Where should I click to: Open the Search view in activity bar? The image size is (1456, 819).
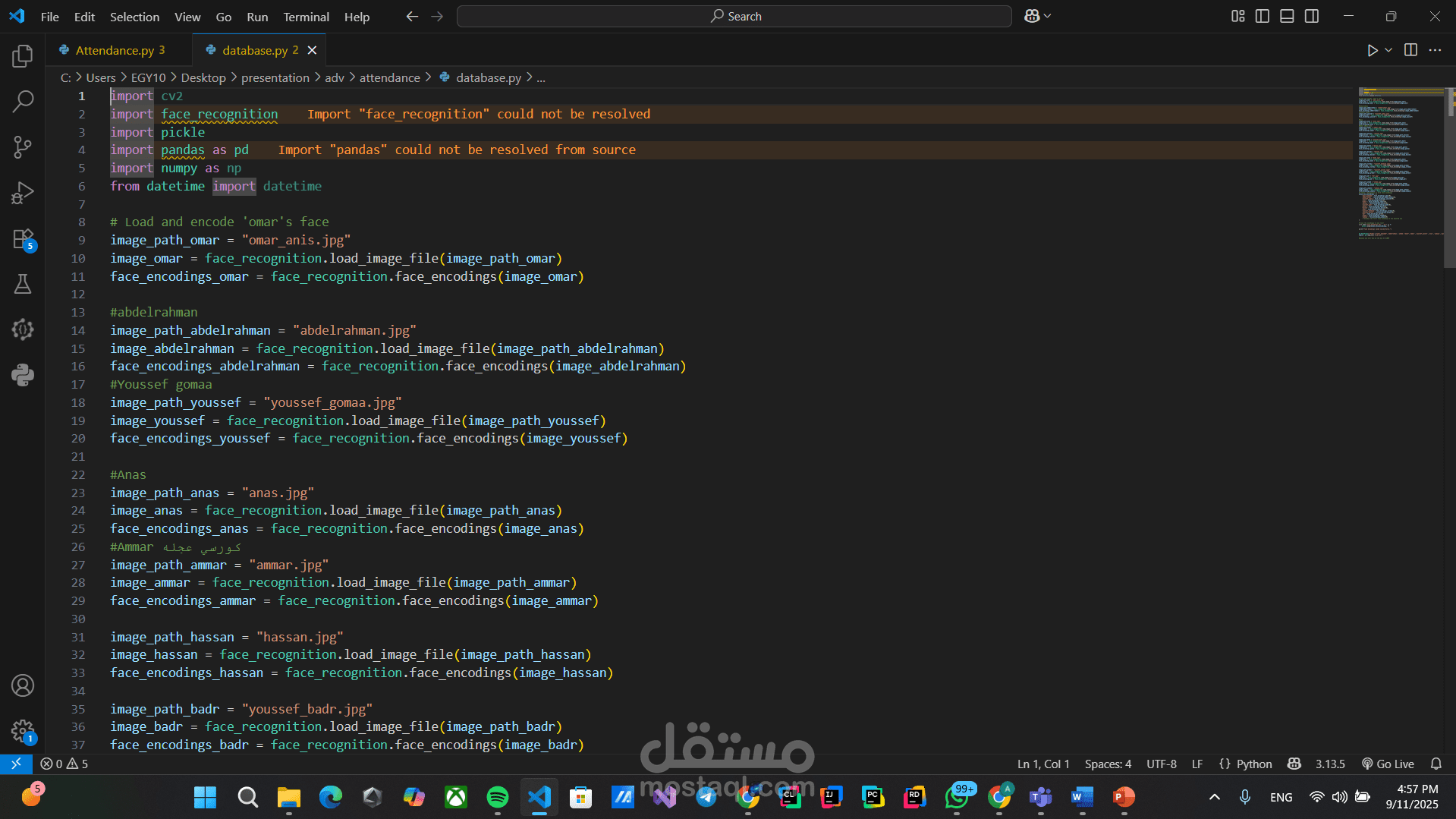coord(23,101)
